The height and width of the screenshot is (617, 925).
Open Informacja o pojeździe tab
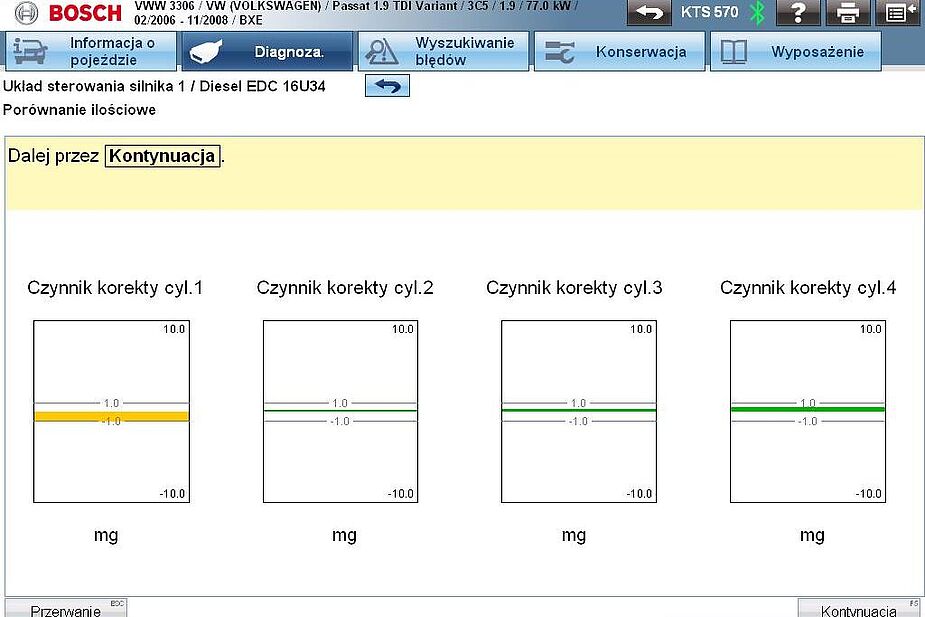(x=91, y=51)
